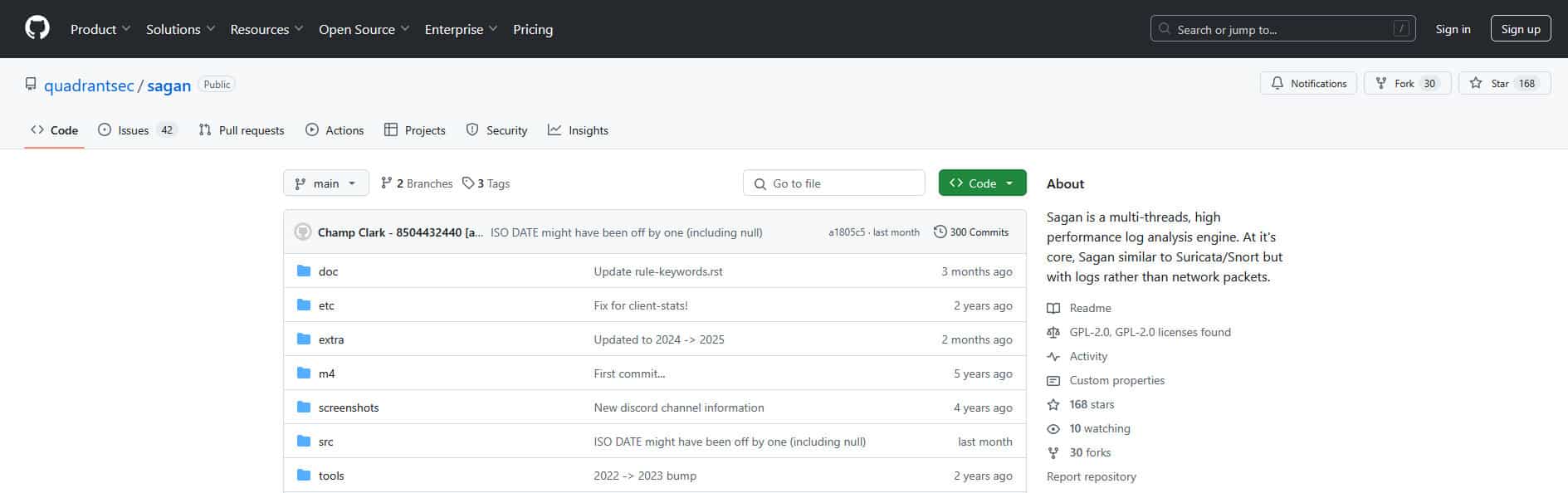Click the Fork count 30
1568x493 pixels.
coord(1429,83)
